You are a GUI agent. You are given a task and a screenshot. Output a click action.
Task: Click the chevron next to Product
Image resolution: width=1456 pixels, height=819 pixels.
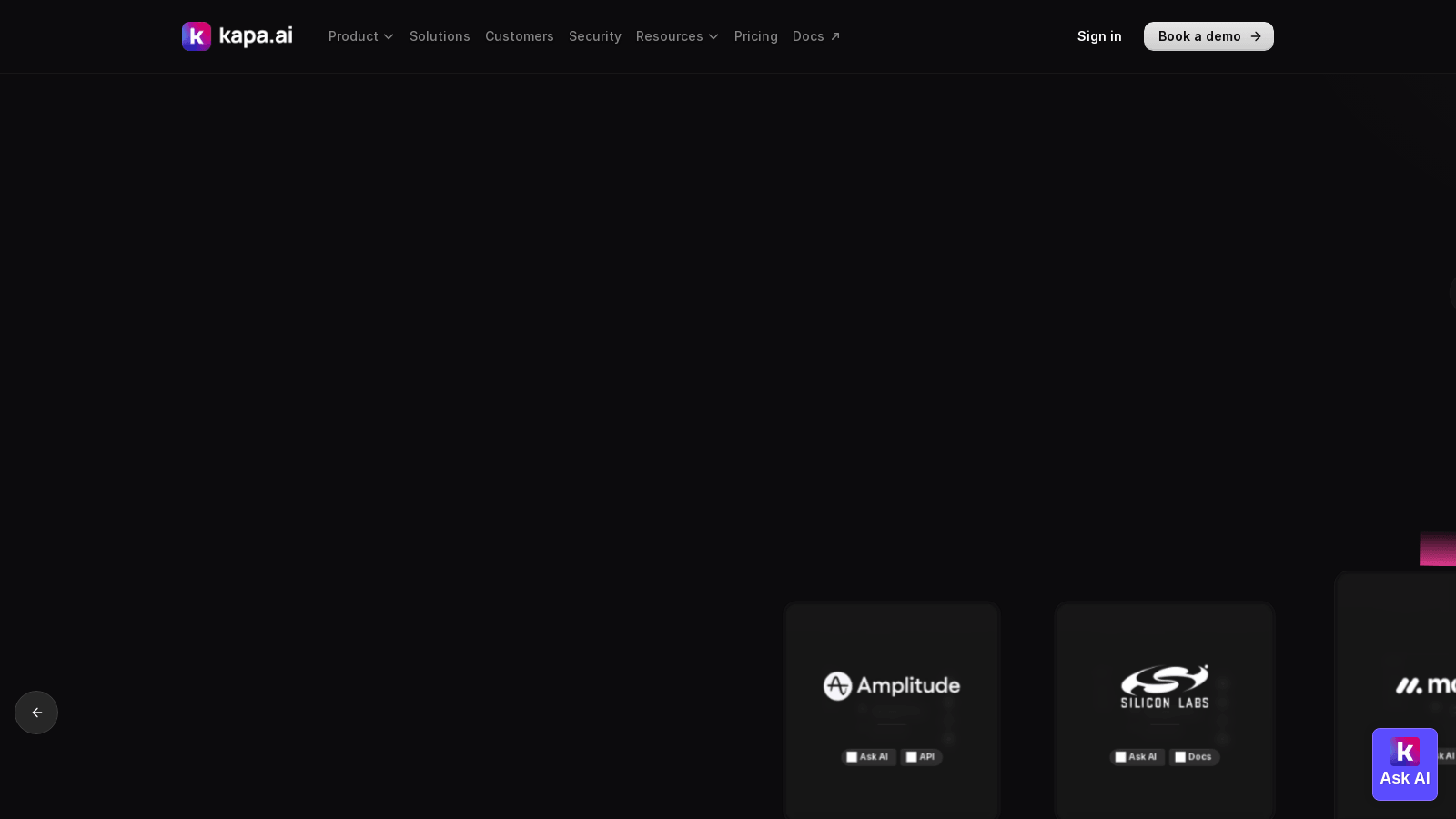[x=389, y=36]
